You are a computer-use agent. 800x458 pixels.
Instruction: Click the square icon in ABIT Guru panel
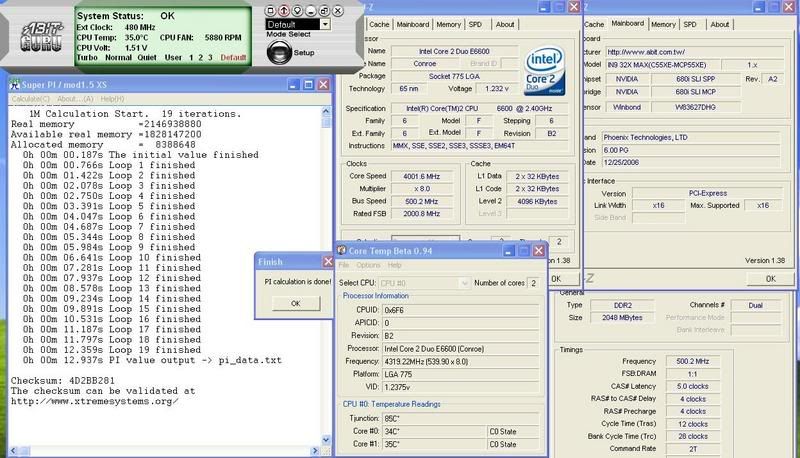pos(271,10)
